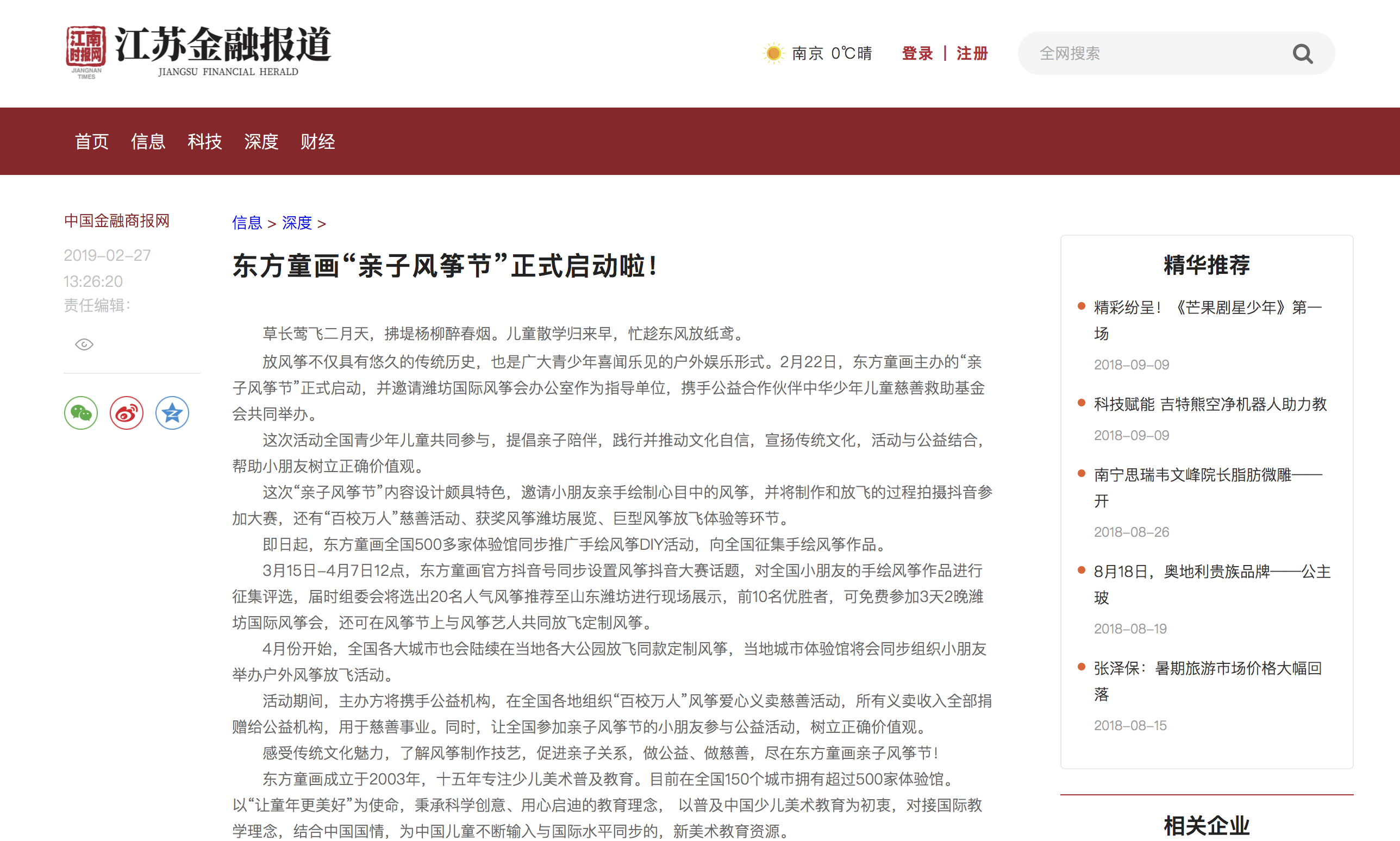The image size is (1400, 841).
Task: Share article via WeChat icon
Action: pos(81,412)
